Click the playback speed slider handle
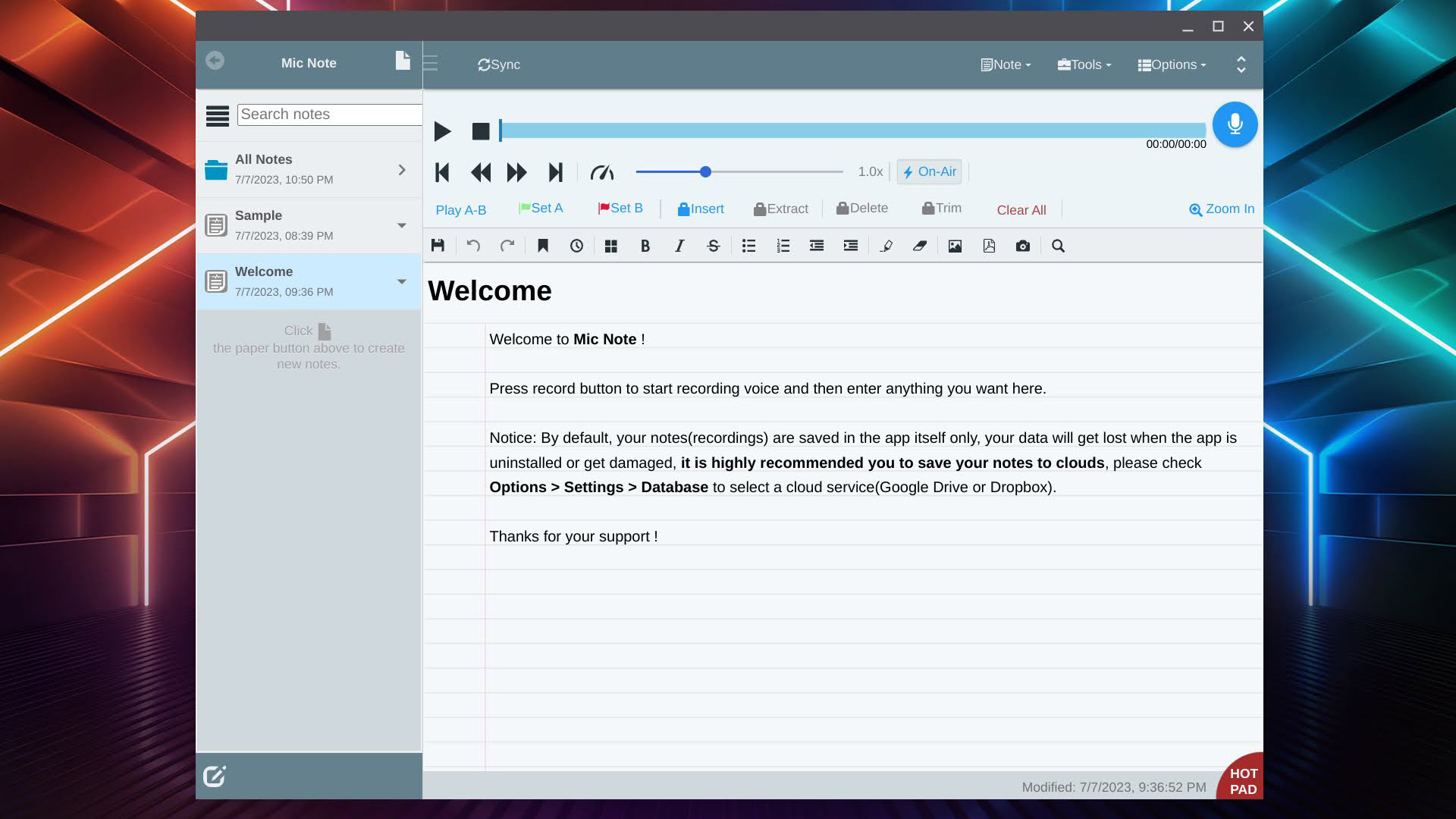This screenshot has width=1456, height=819. point(705,172)
